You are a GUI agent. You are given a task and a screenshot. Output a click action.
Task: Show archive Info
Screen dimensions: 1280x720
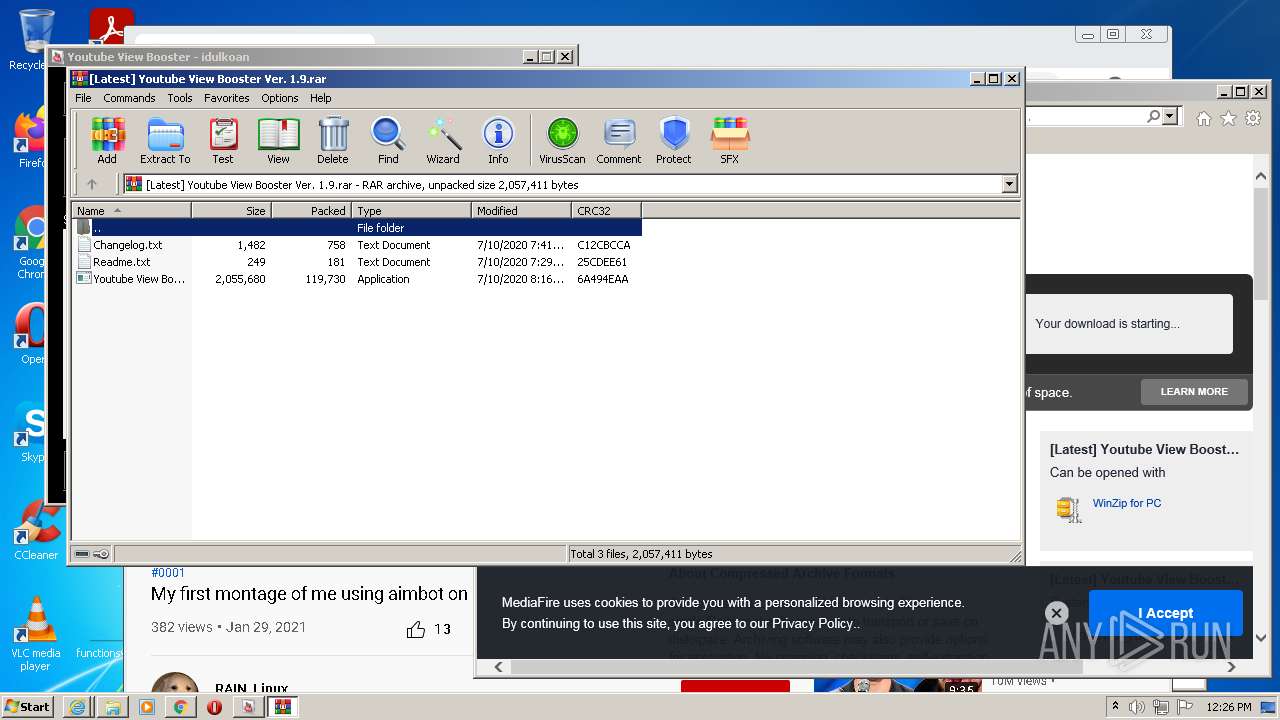point(498,141)
